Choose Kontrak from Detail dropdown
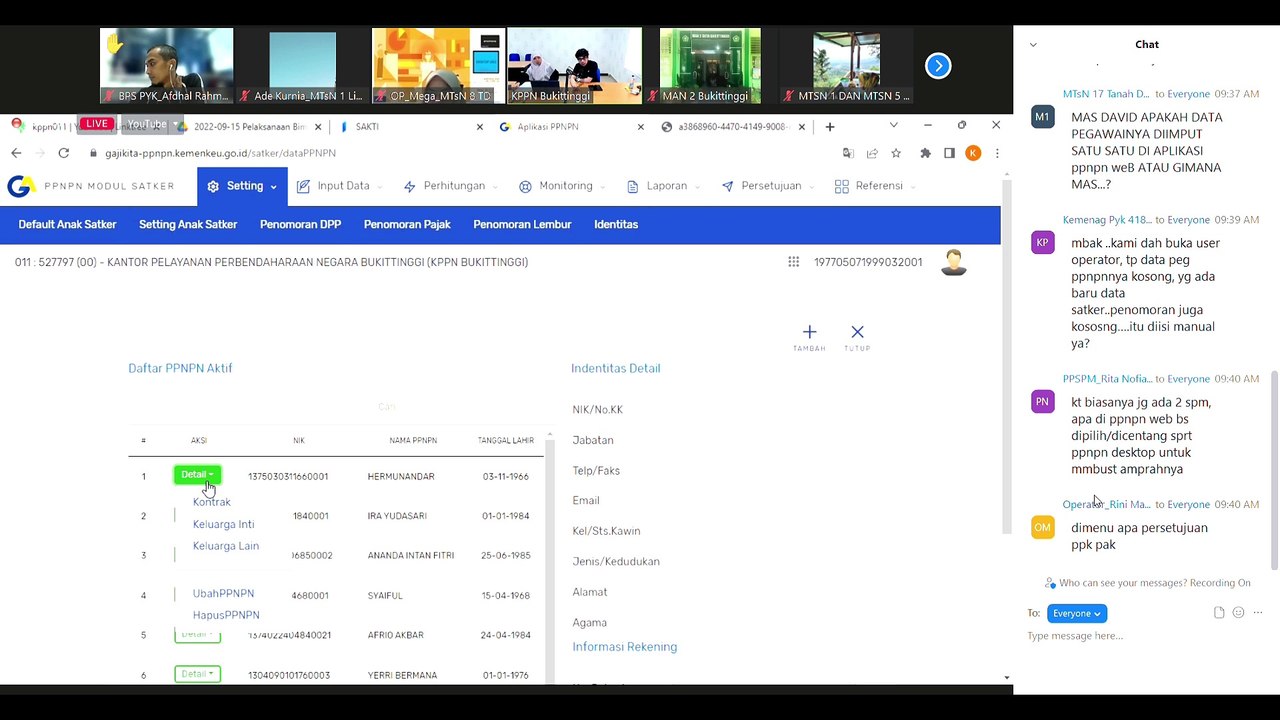Viewport: 1280px width, 720px height. coord(211,502)
